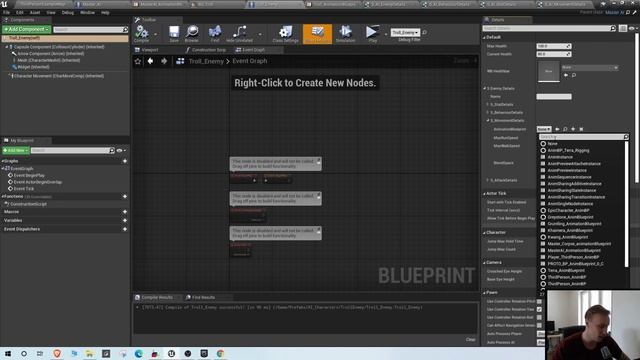The width and height of the screenshot is (640, 360).
Task: Click the green Add Component button
Action: [26, 29]
